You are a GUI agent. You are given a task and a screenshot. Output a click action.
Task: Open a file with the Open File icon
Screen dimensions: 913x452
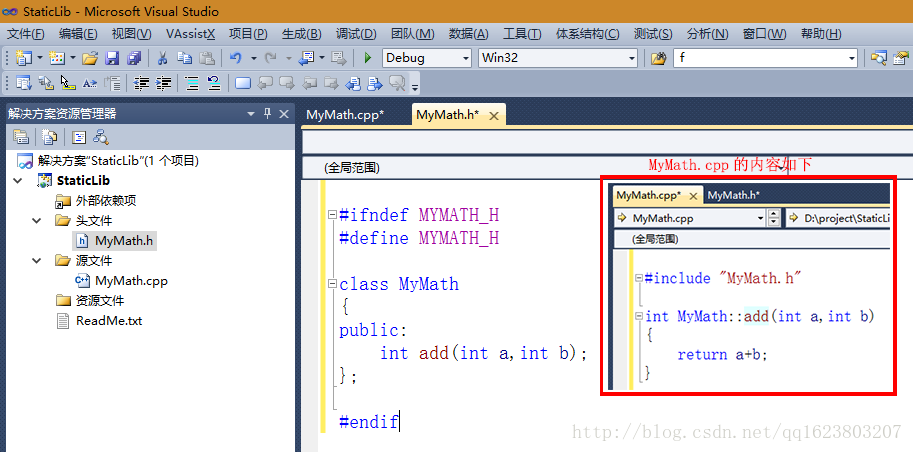click(x=90, y=58)
